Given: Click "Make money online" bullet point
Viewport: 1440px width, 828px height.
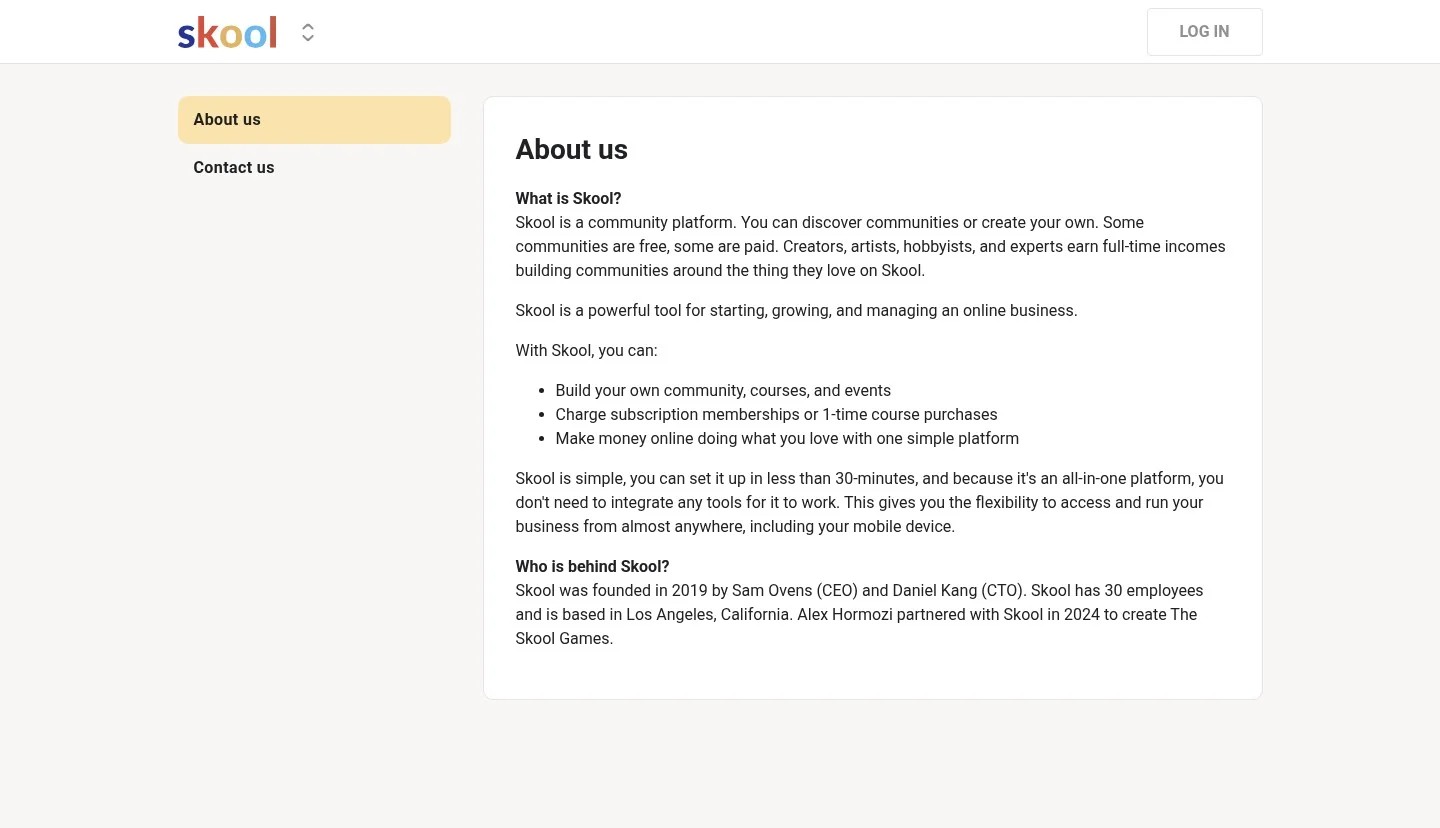Looking at the screenshot, I should [x=787, y=438].
